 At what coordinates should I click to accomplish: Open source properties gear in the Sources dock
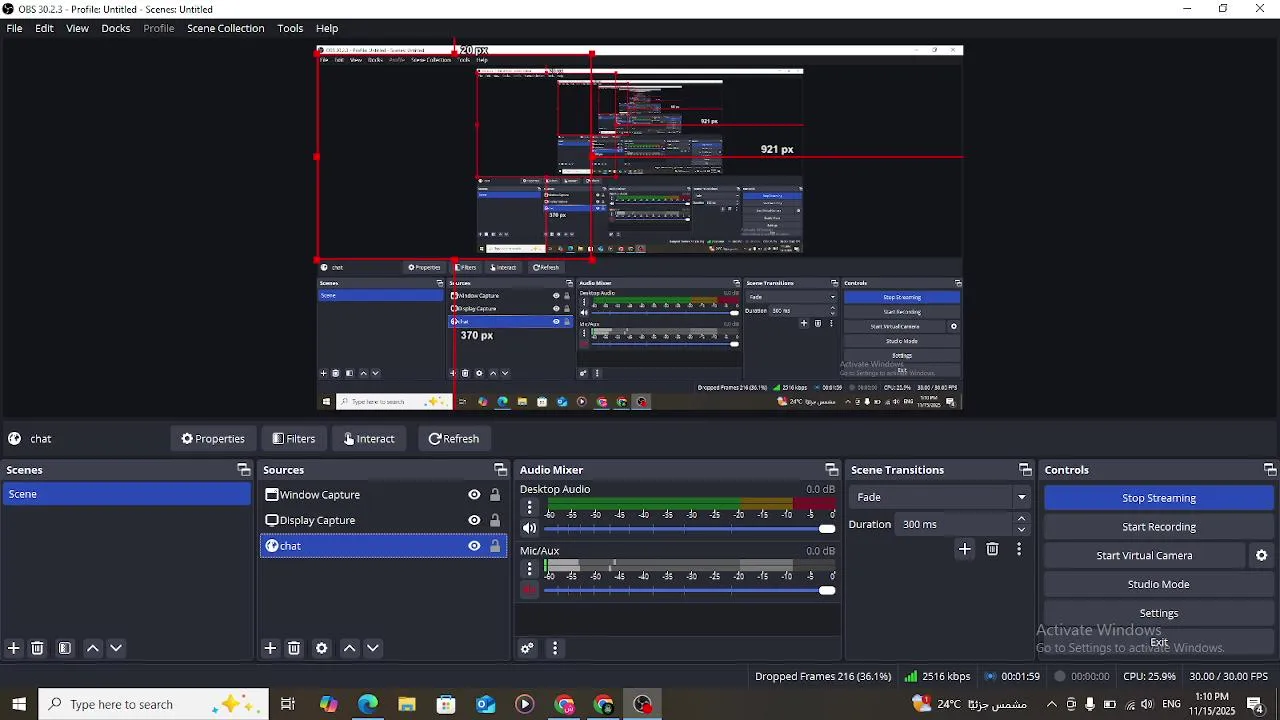[x=322, y=648]
